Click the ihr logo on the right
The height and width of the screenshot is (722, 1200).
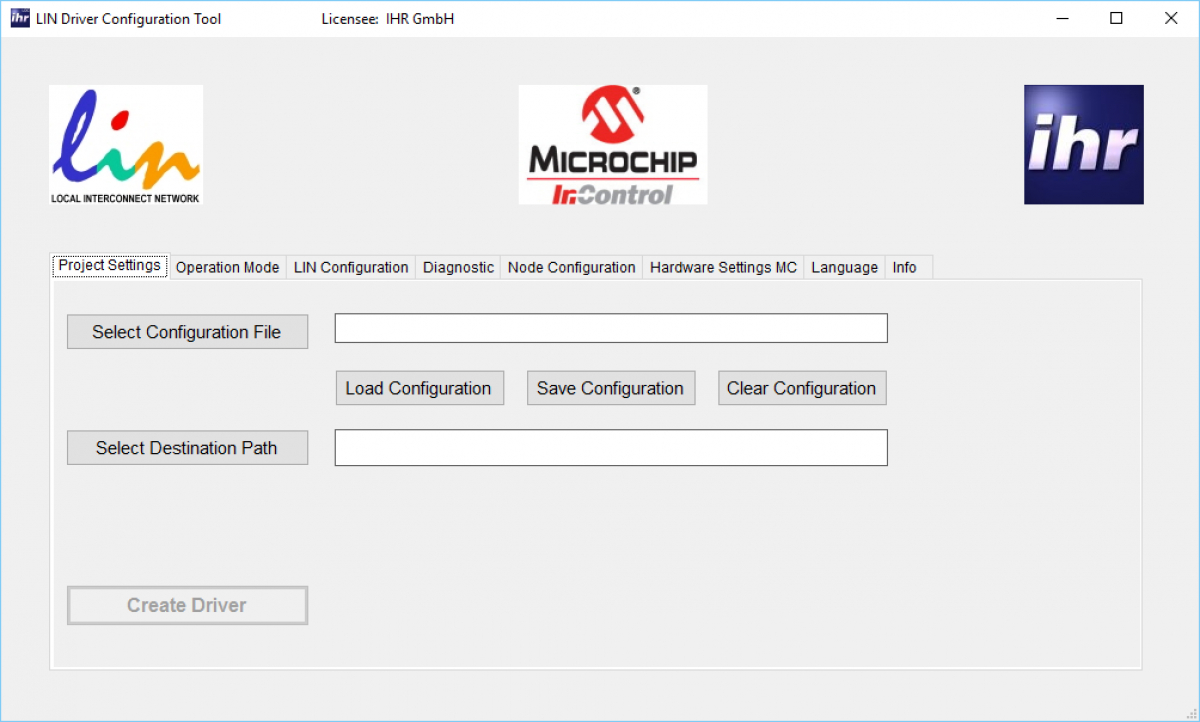1083,143
